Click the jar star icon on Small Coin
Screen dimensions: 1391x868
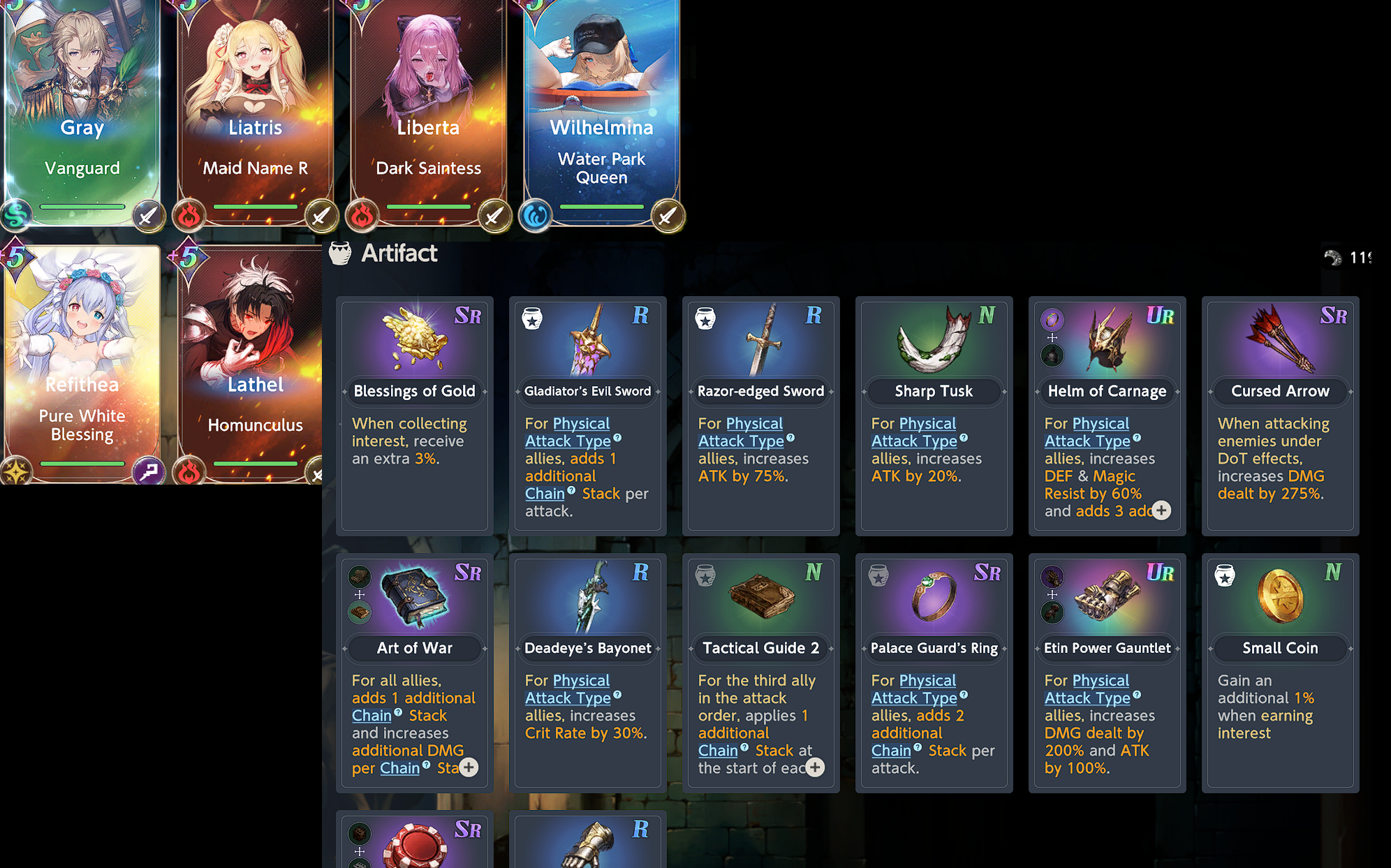(1225, 575)
